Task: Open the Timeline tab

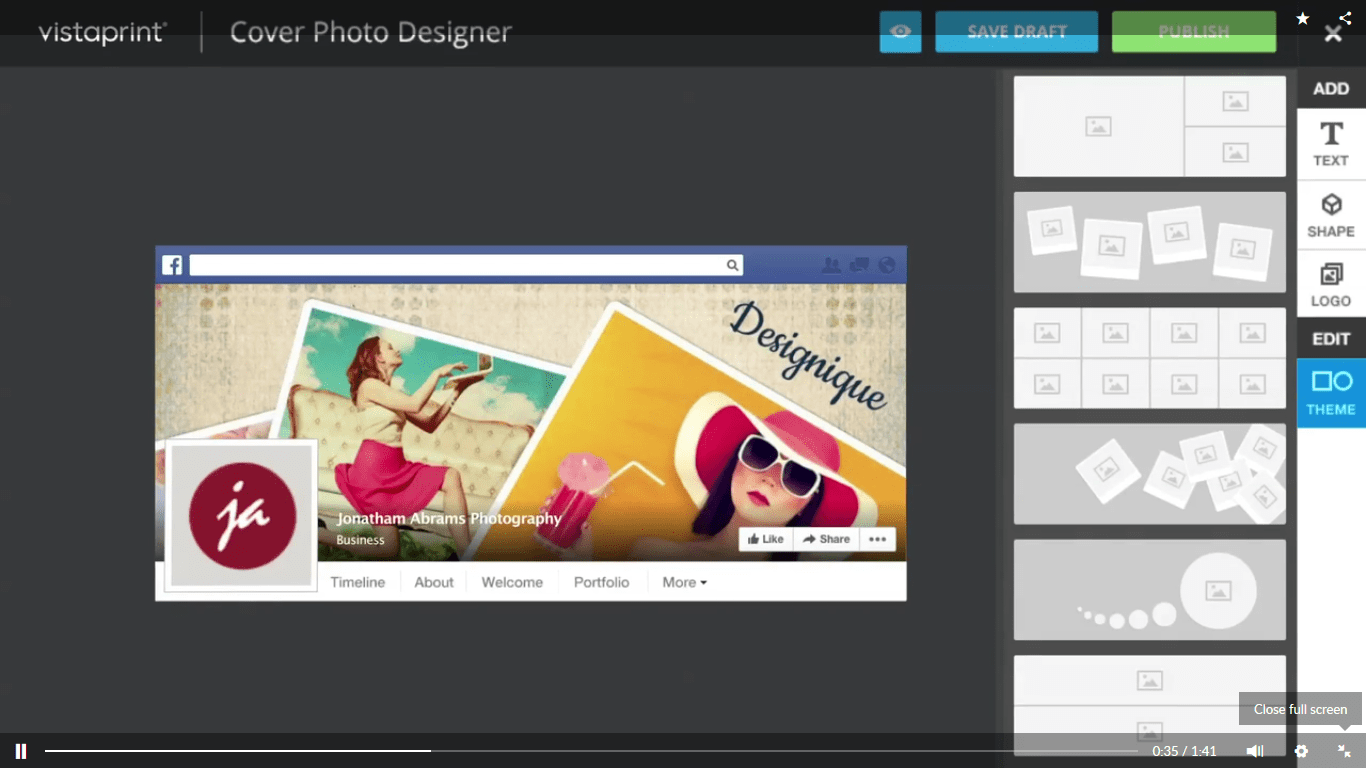Action: coord(357,582)
